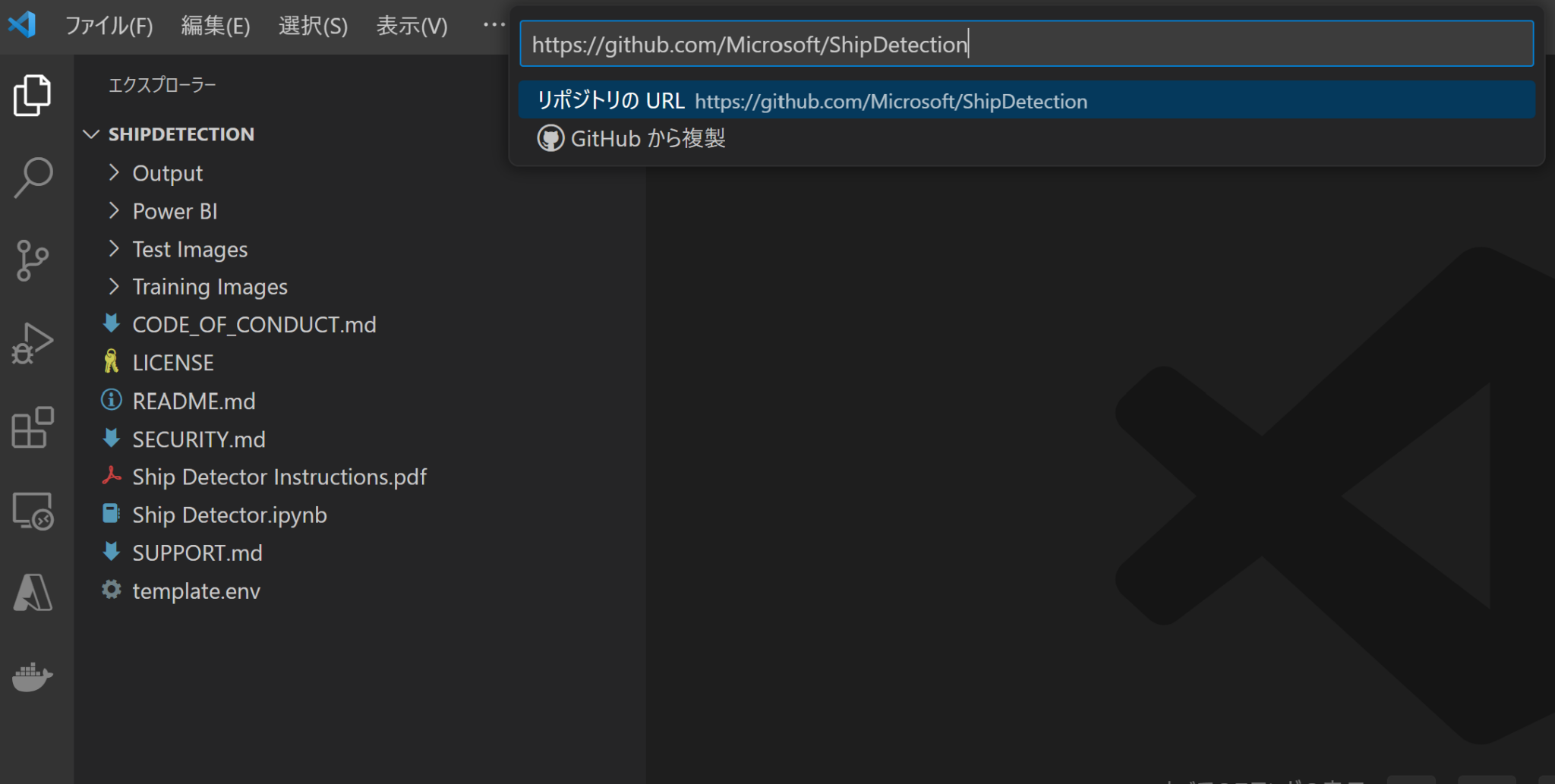Image resolution: width=1555 pixels, height=784 pixels.
Task: Click the GitHub logo beside GitHub から複製
Action: coord(550,138)
